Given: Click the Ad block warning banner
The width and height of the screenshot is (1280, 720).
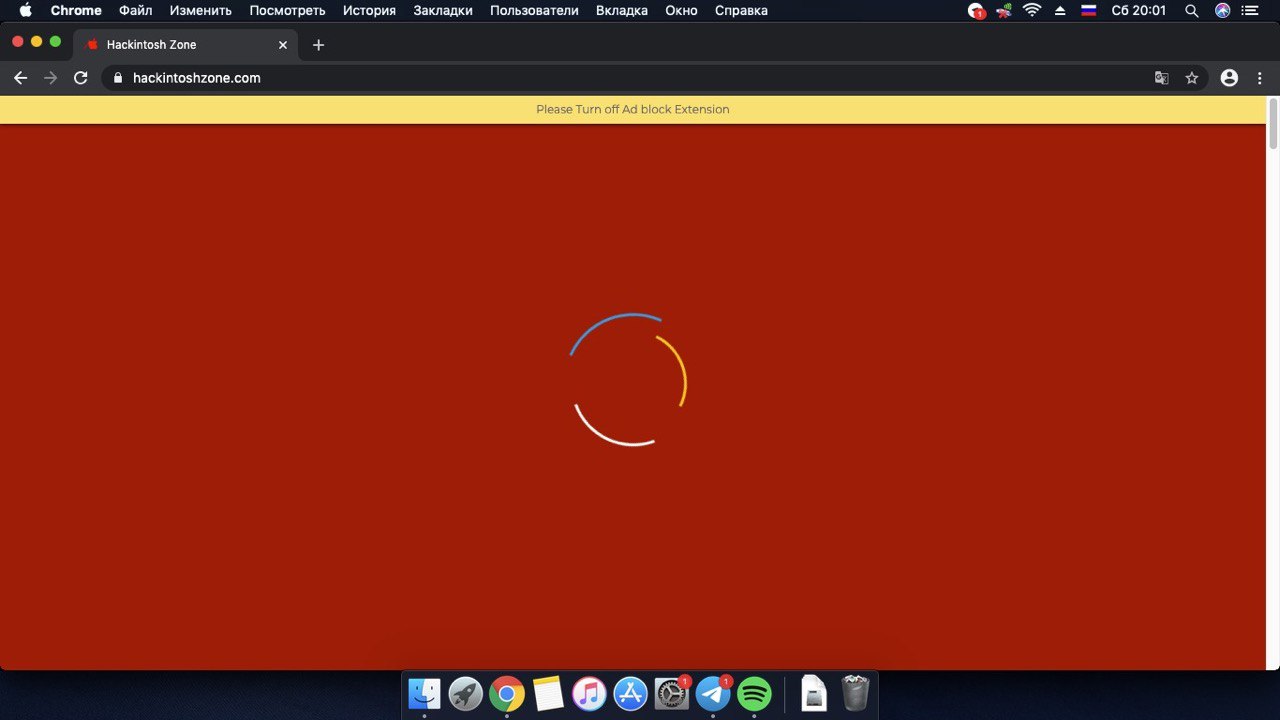Looking at the screenshot, I should coord(633,109).
